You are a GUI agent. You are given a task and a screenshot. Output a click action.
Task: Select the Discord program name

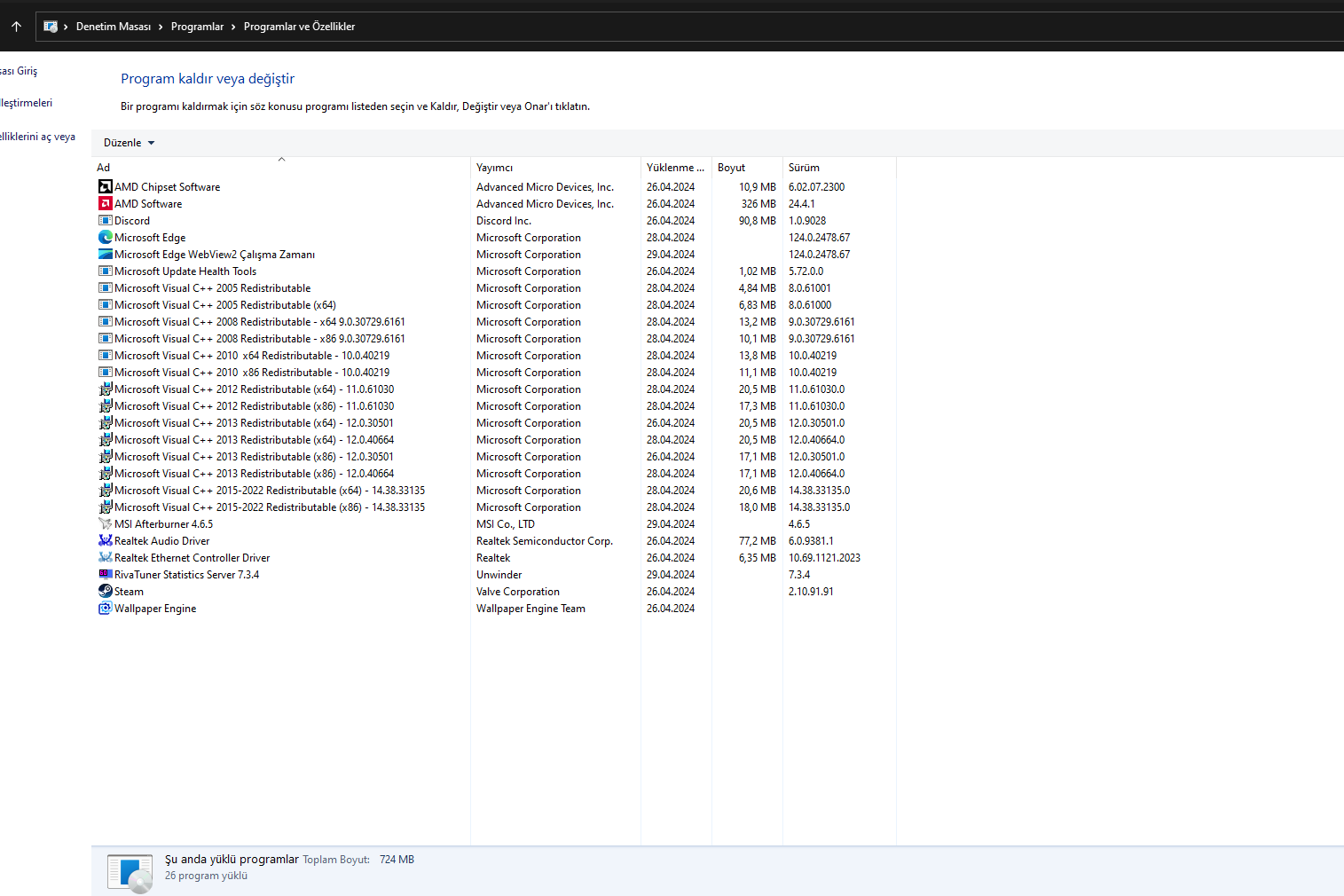pos(132,221)
